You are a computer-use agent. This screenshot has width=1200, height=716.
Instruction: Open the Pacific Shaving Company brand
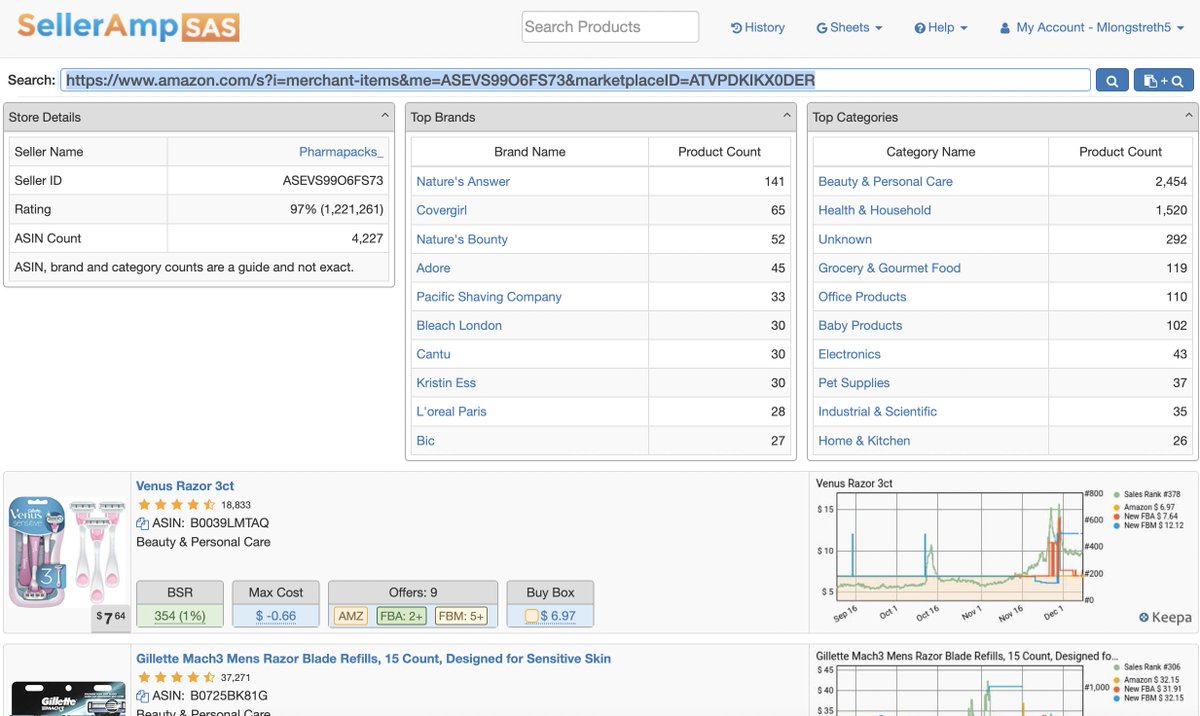[489, 297]
